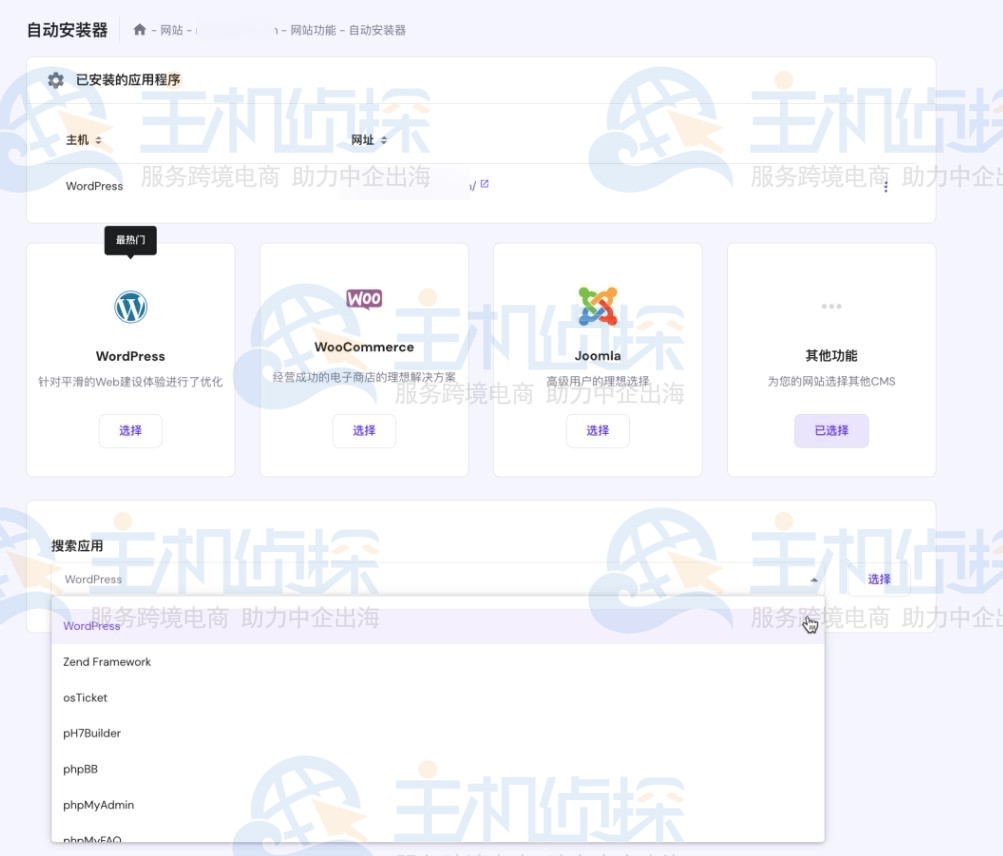Sort by 主机 column arrows
The width and height of the screenshot is (1003, 856).
point(99,140)
